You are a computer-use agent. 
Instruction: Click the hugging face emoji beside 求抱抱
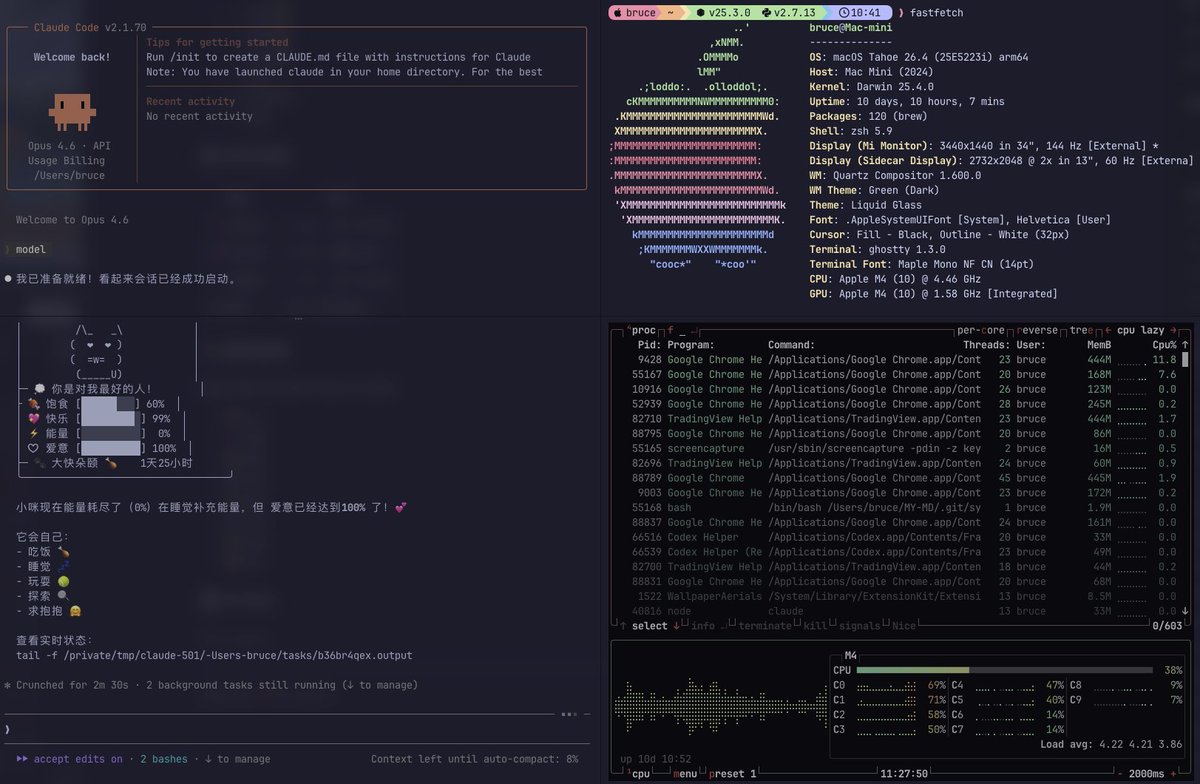coord(76,611)
